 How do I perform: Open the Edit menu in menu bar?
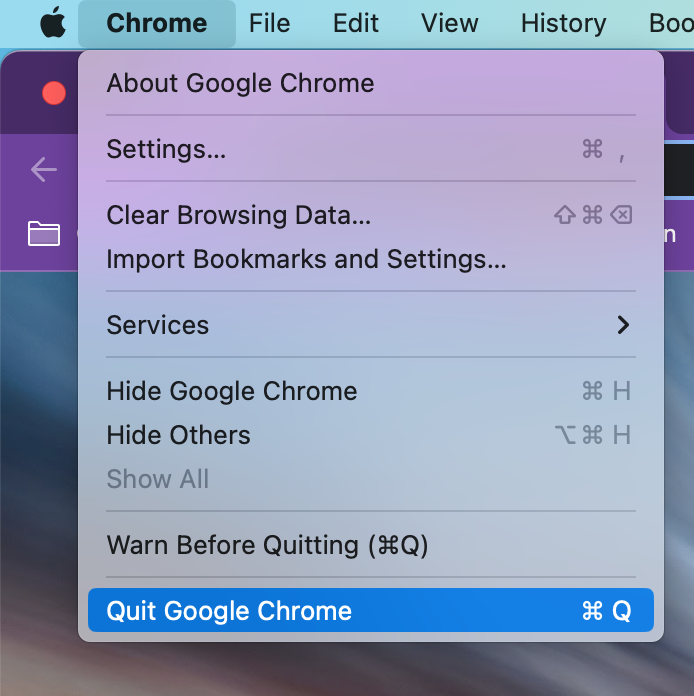[356, 23]
